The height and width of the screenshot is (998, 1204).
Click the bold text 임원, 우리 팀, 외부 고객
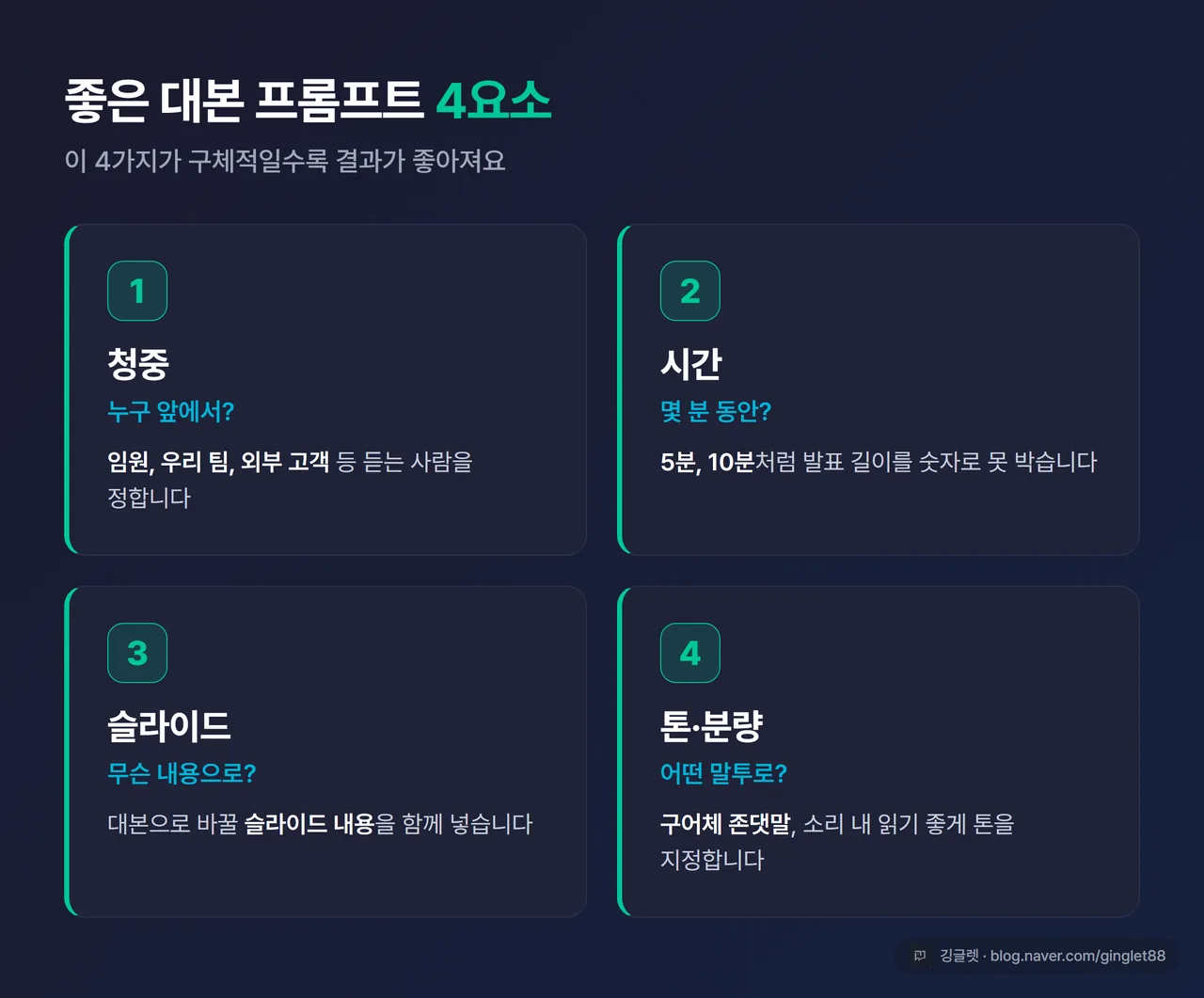click(218, 462)
